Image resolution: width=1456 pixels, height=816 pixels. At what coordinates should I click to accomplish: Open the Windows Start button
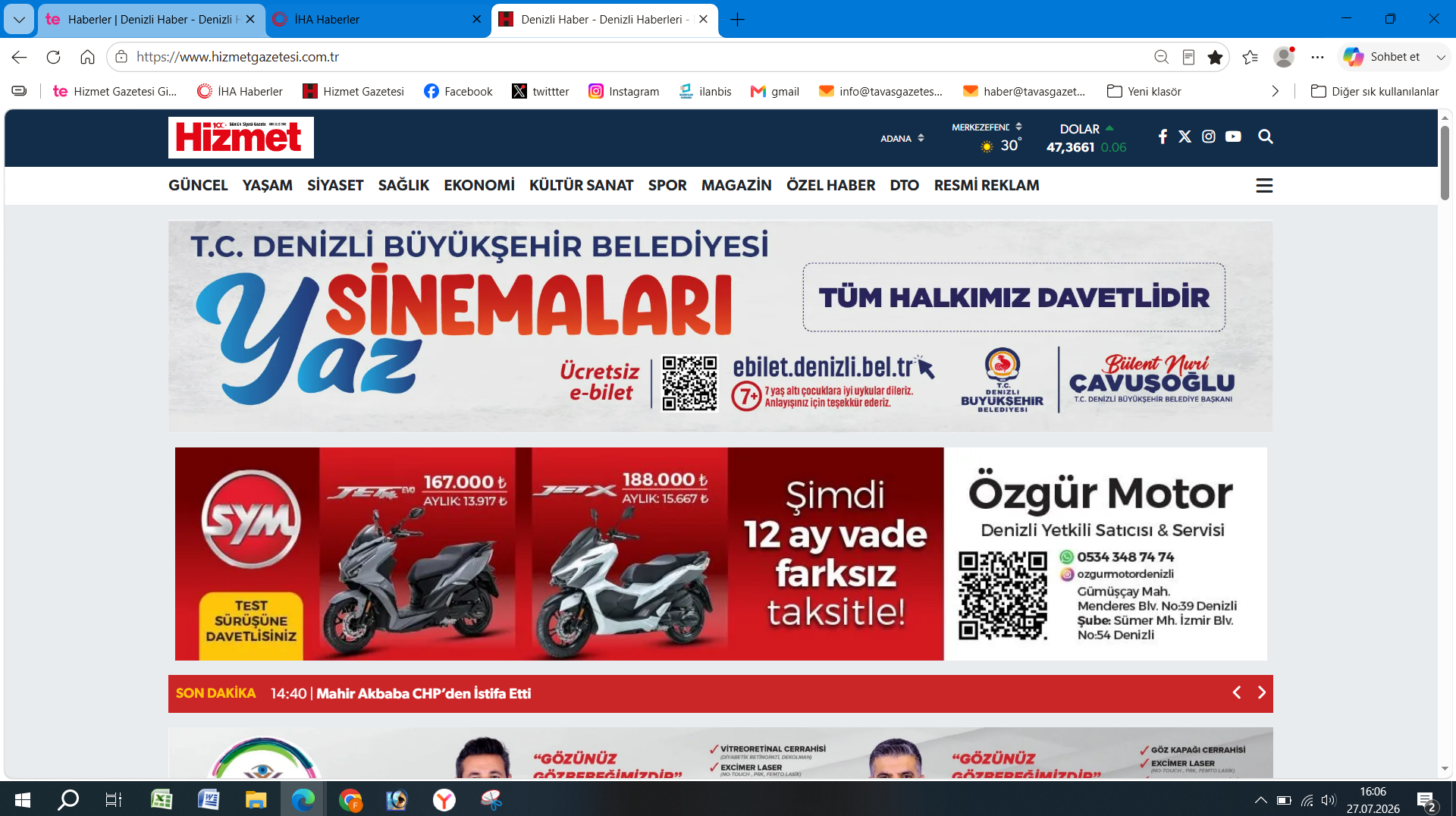coord(22,799)
